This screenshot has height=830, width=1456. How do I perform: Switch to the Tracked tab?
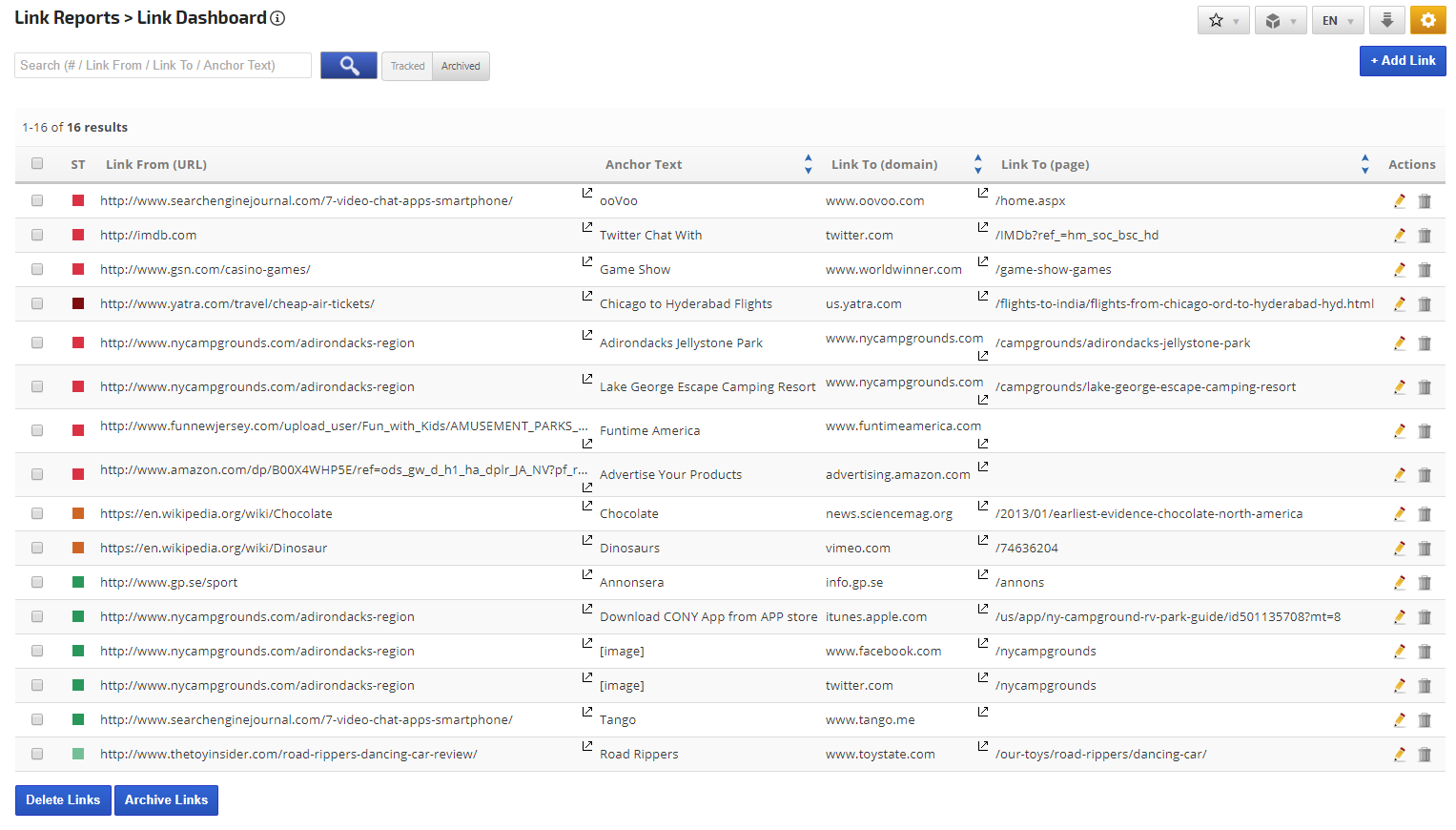(407, 66)
